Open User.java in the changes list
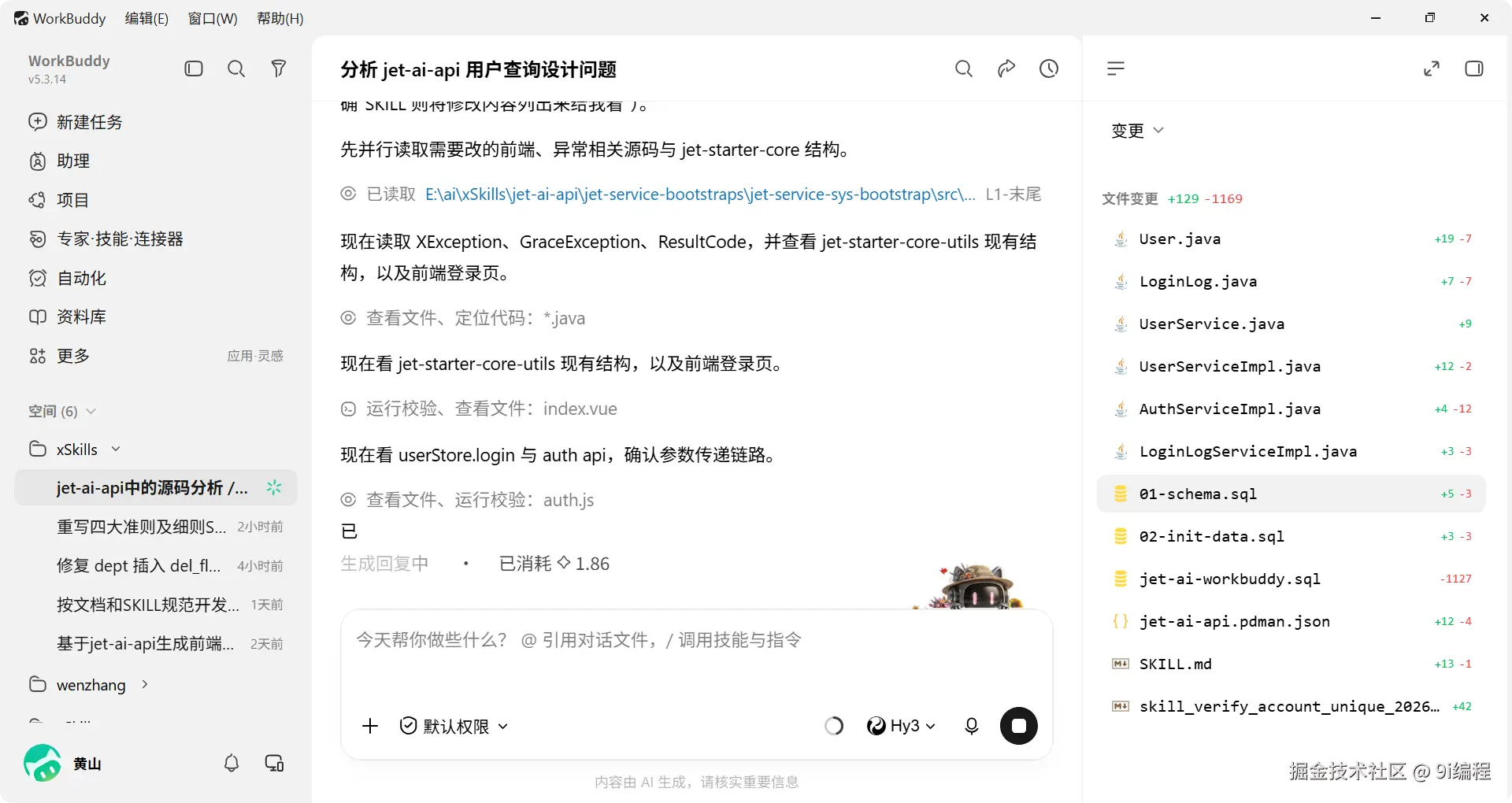The image size is (1512, 803). pos(1291,239)
